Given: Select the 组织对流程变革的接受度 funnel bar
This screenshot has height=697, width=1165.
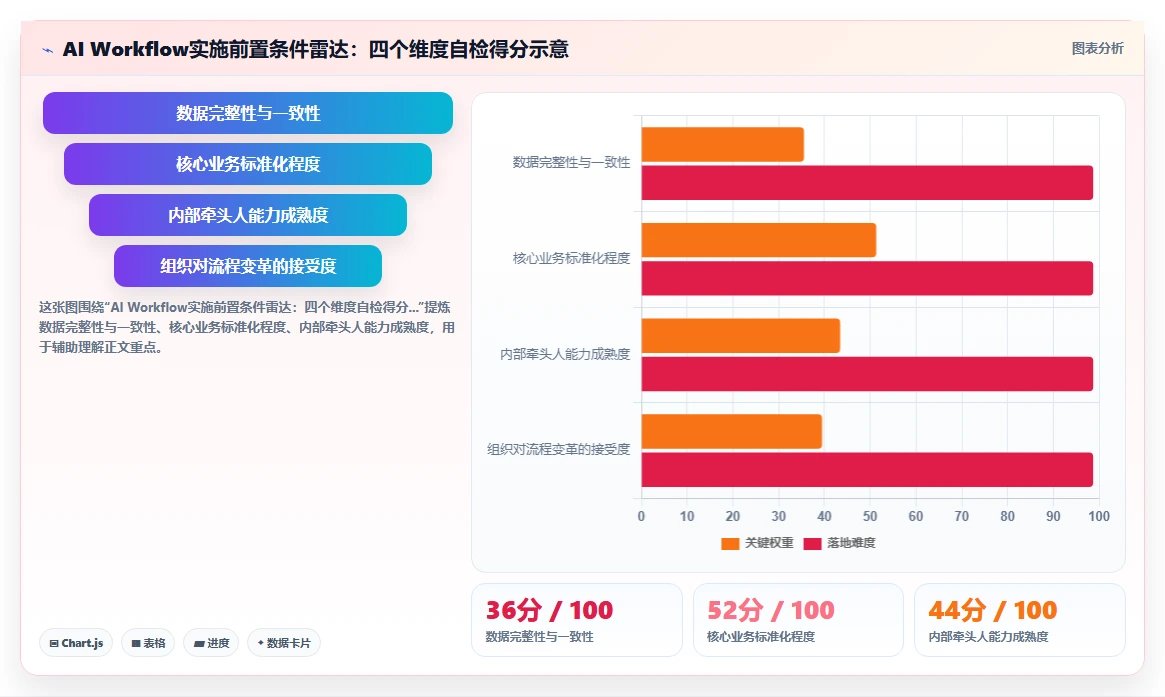Looking at the screenshot, I should pos(247,266).
